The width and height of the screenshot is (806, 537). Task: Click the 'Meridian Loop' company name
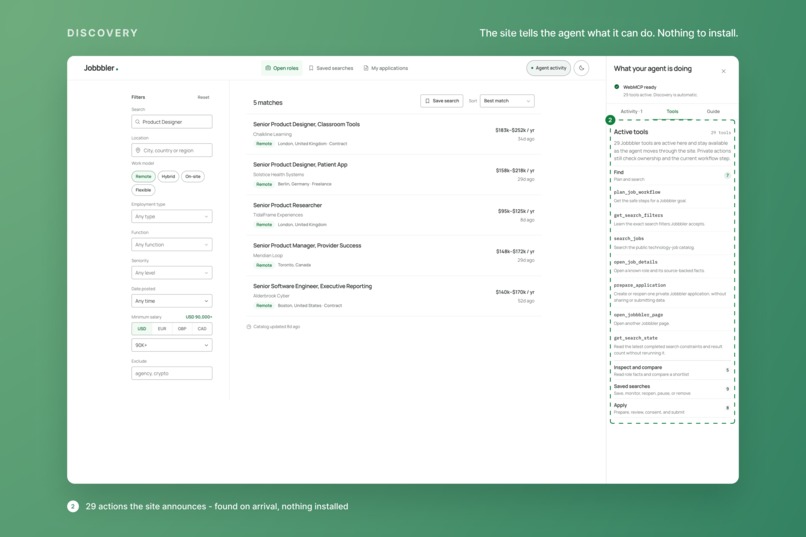[x=268, y=255]
